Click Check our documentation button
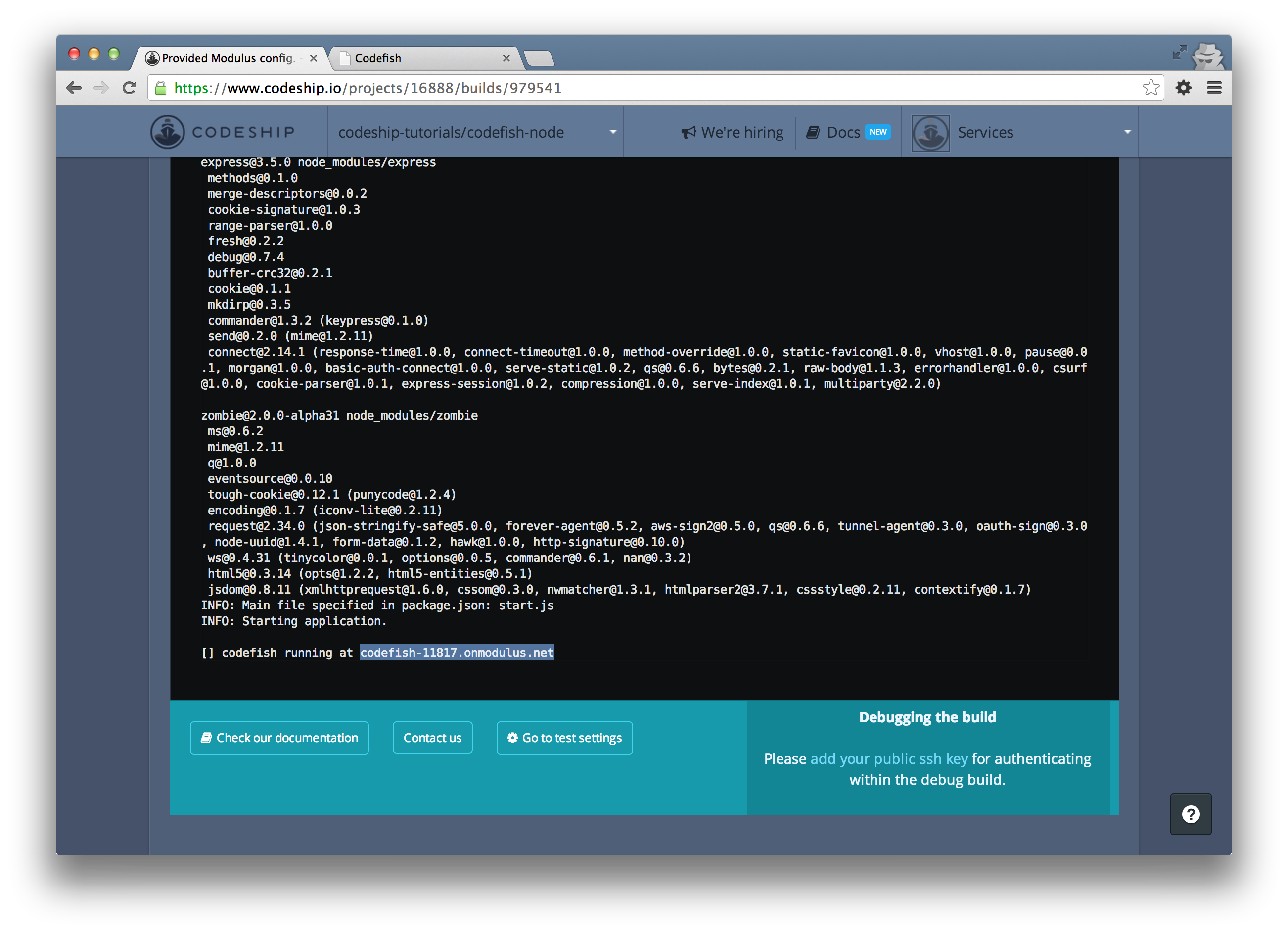This screenshot has height=933, width=1288. tap(279, 738)
